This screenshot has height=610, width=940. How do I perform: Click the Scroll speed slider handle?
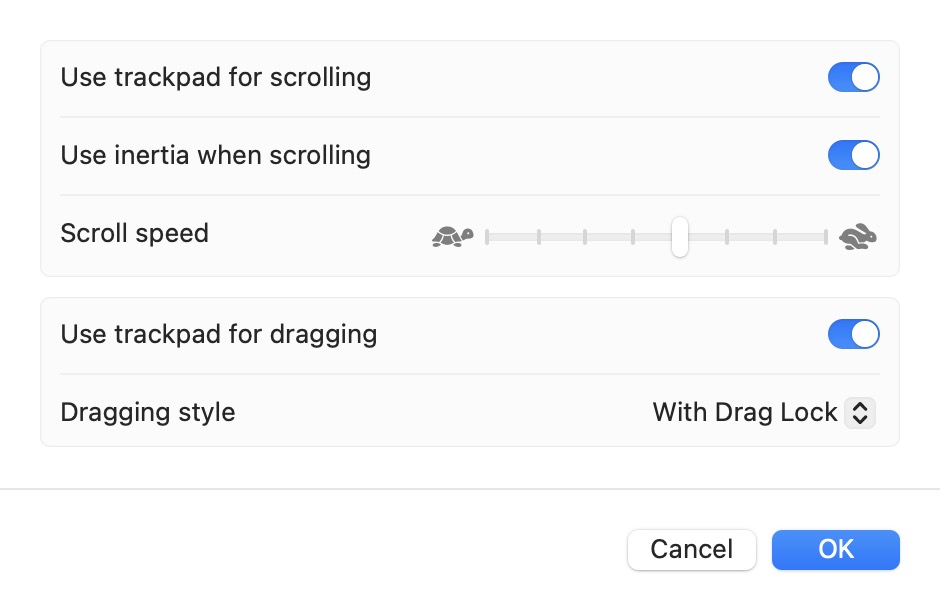tap(680, 238)
